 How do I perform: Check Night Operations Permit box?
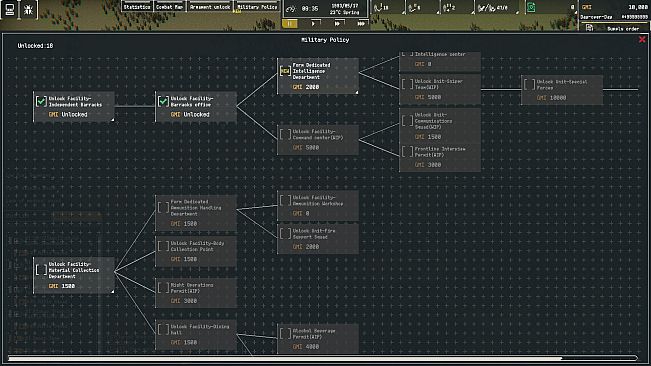pos(163,288)
